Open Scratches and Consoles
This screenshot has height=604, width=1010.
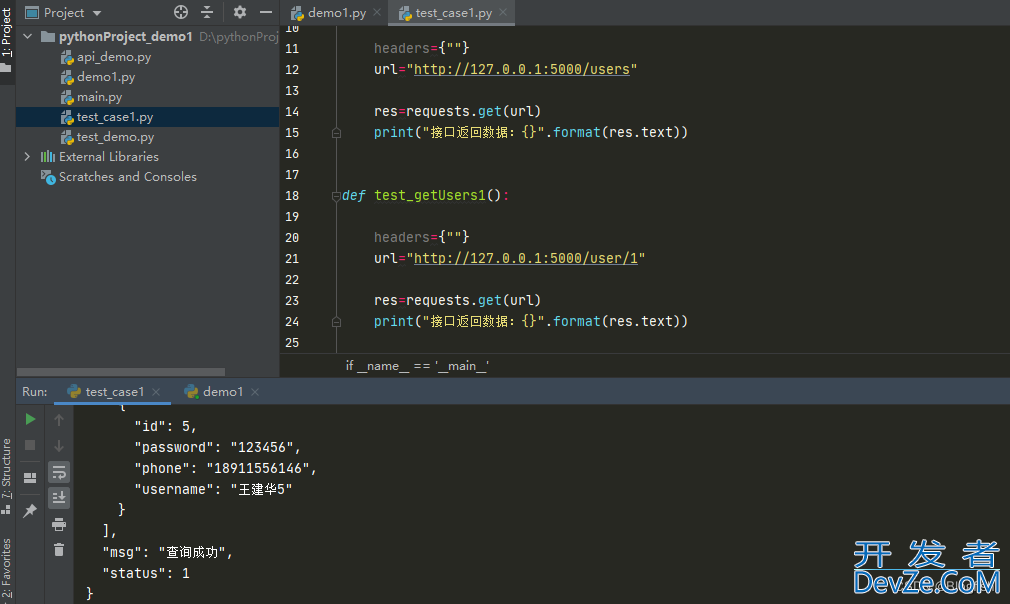coord(128,176)
